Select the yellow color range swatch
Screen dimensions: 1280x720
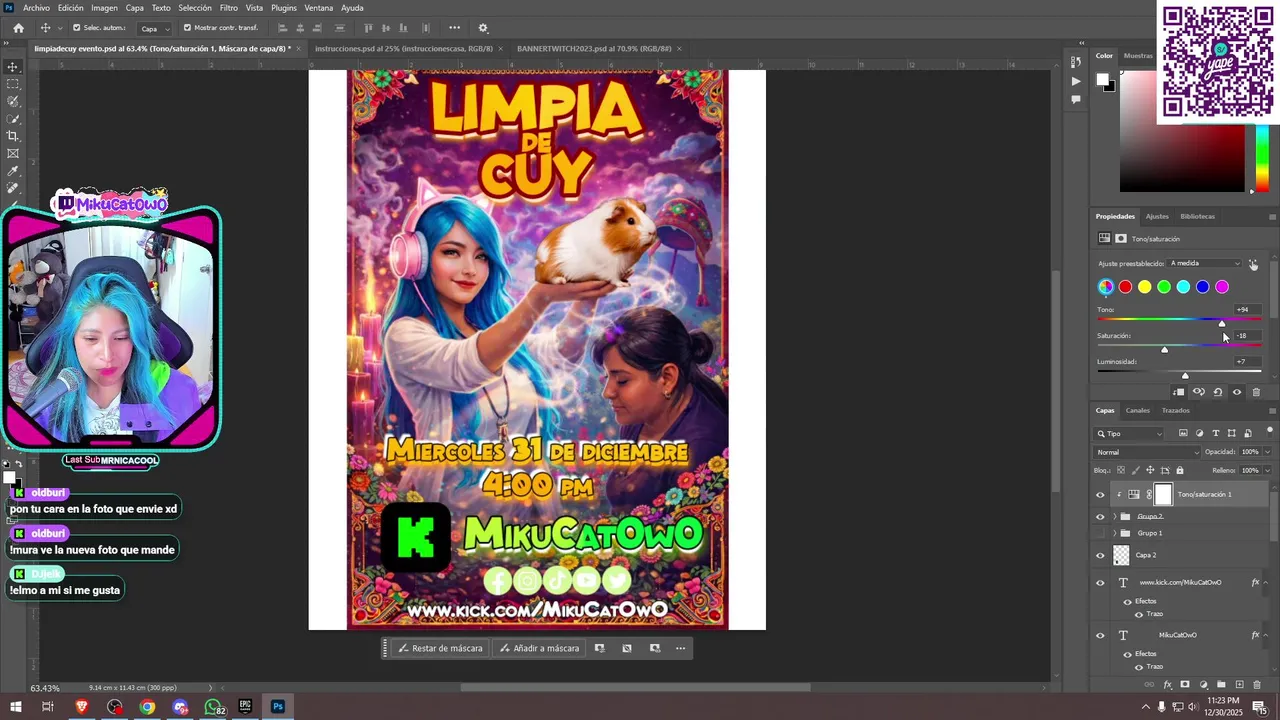1145,287
